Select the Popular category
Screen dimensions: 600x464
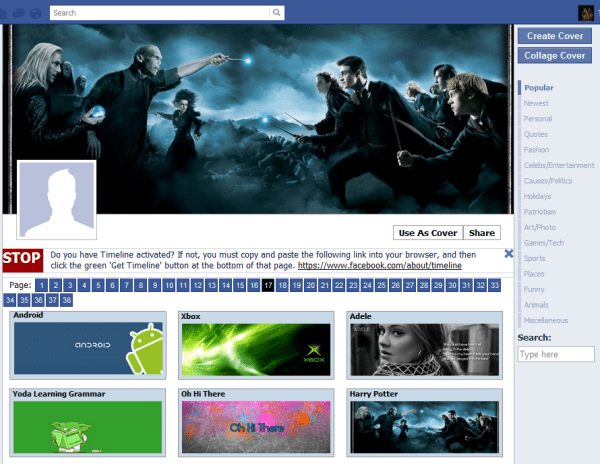pyautogui.click(x=538, y=88)
